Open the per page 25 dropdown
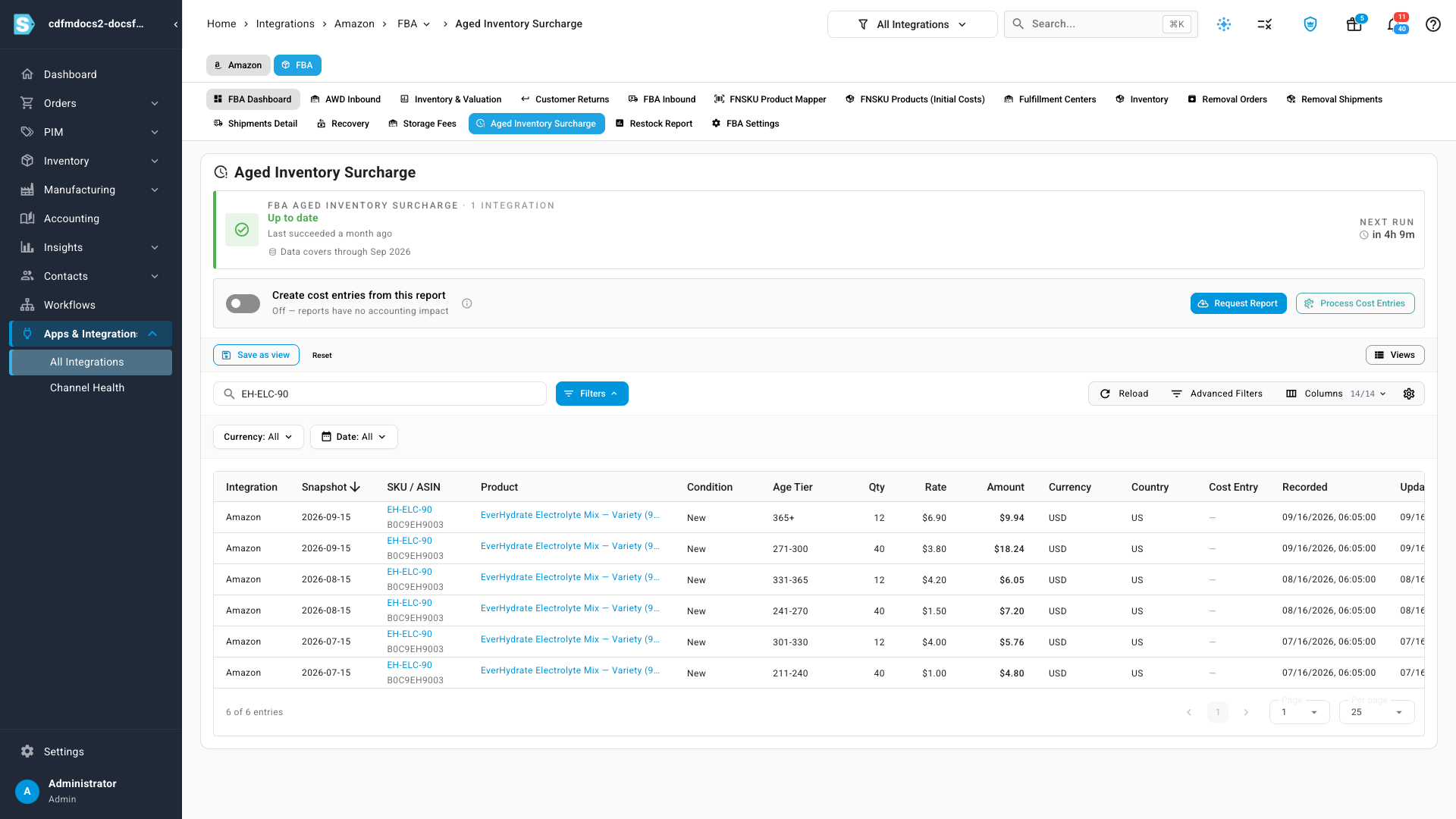Screen dimensions: 1456x819 pyautogui.click(x=1376, y=712)
